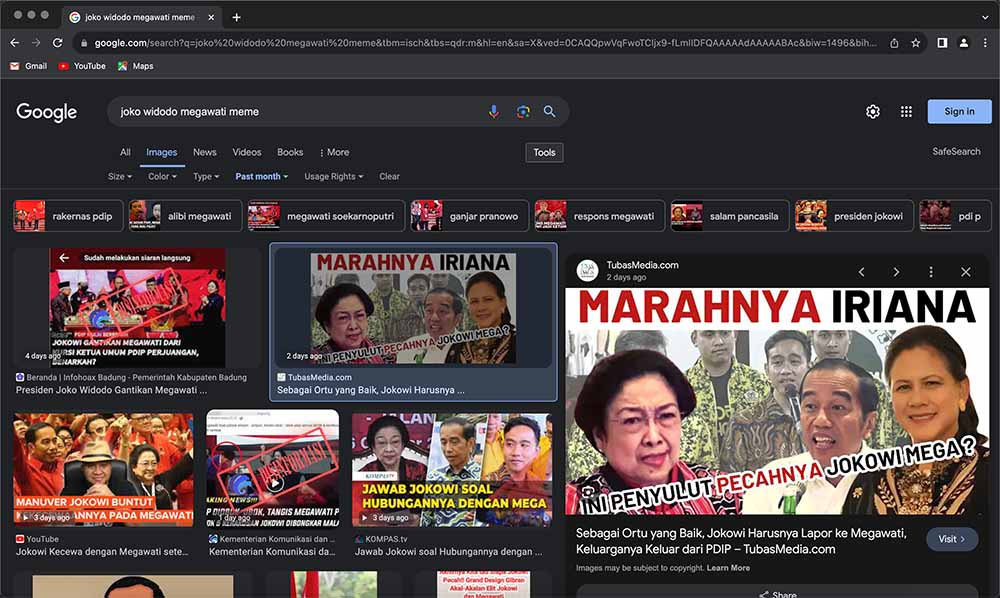Open three-dot options in preview panel
Viewport: 1000px width, 598px height.
(931, 272)
